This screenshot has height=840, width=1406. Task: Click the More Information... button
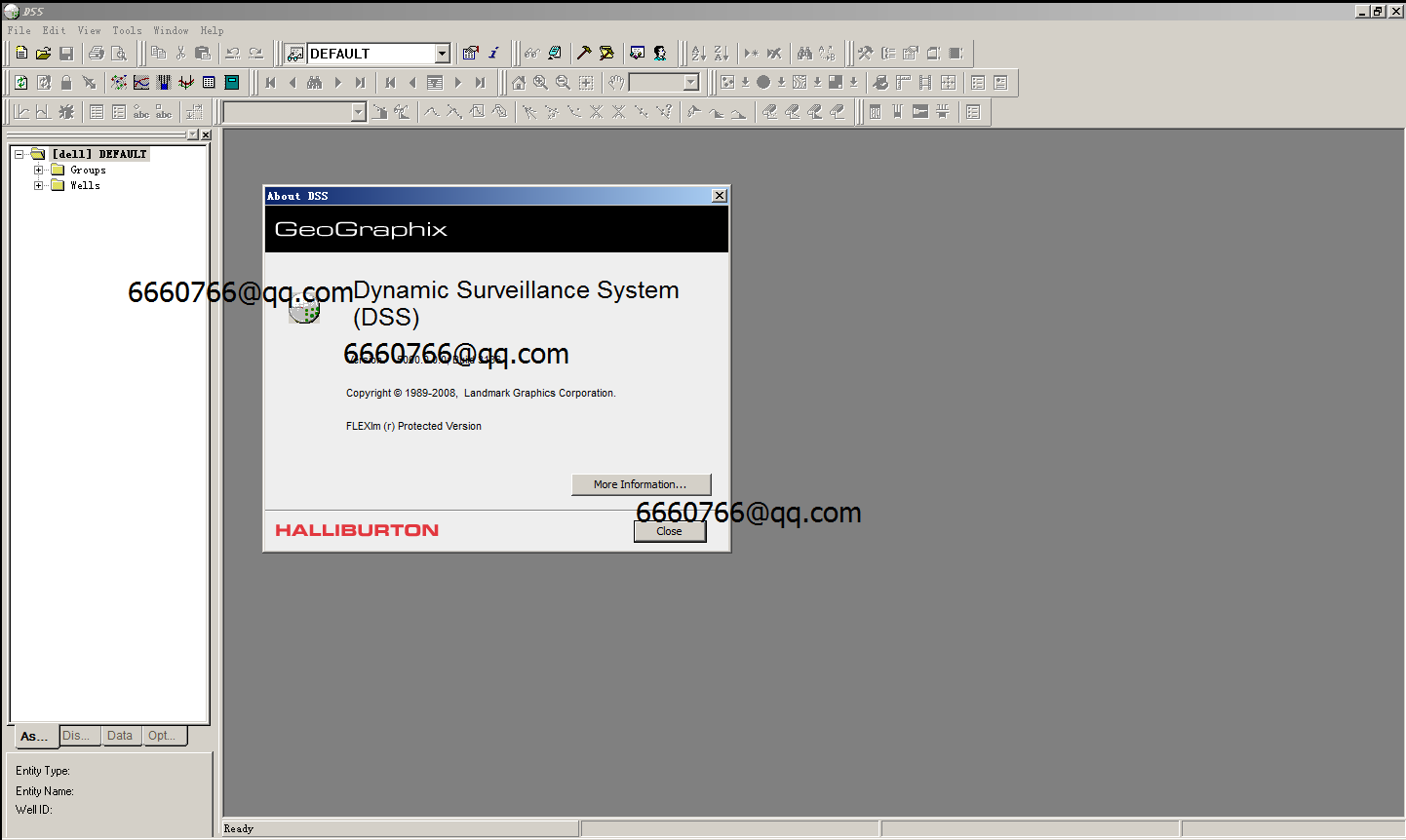tap(641, 484)
